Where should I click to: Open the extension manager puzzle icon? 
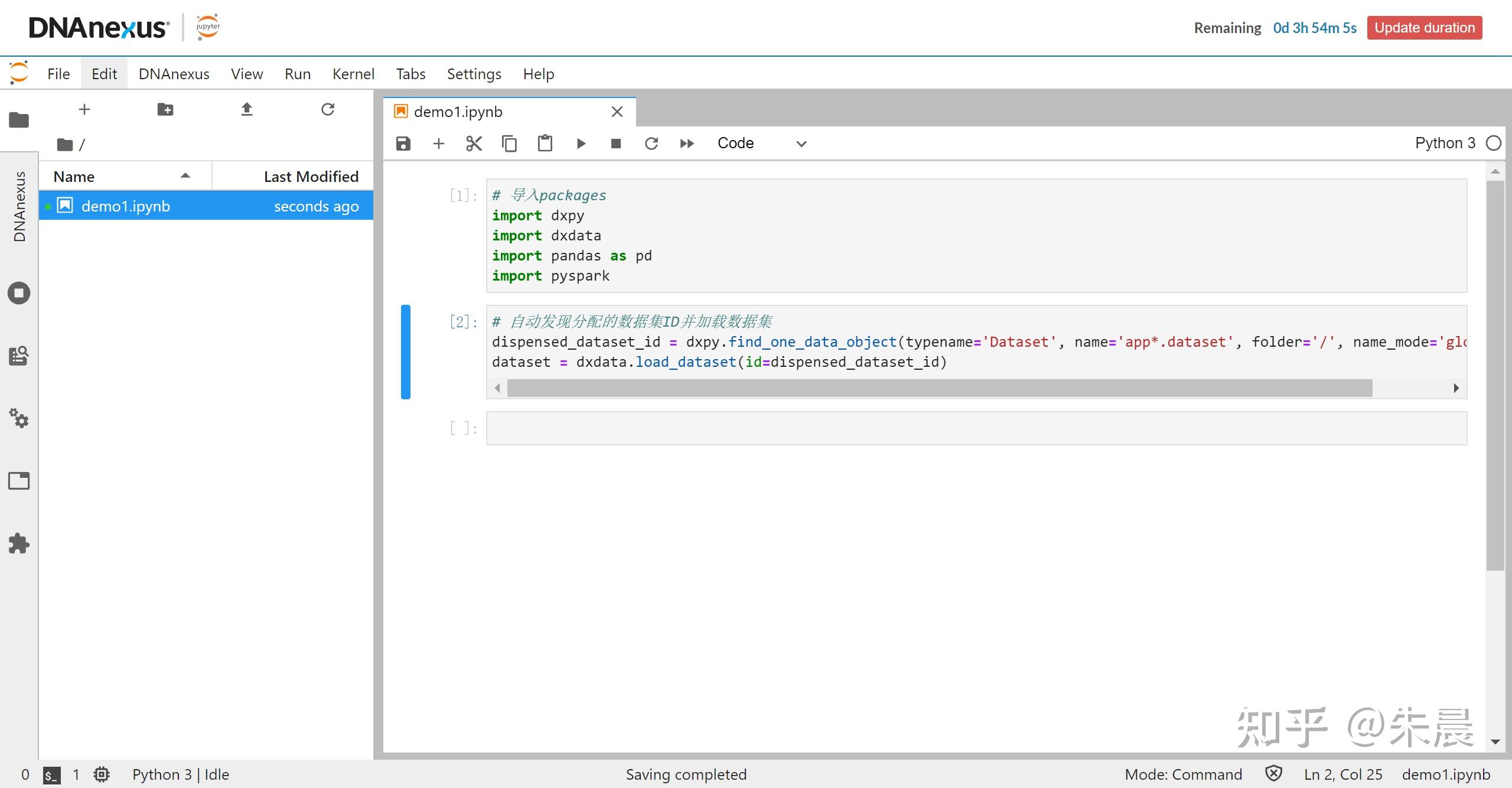pyautogui.click(x=19, y=543)
